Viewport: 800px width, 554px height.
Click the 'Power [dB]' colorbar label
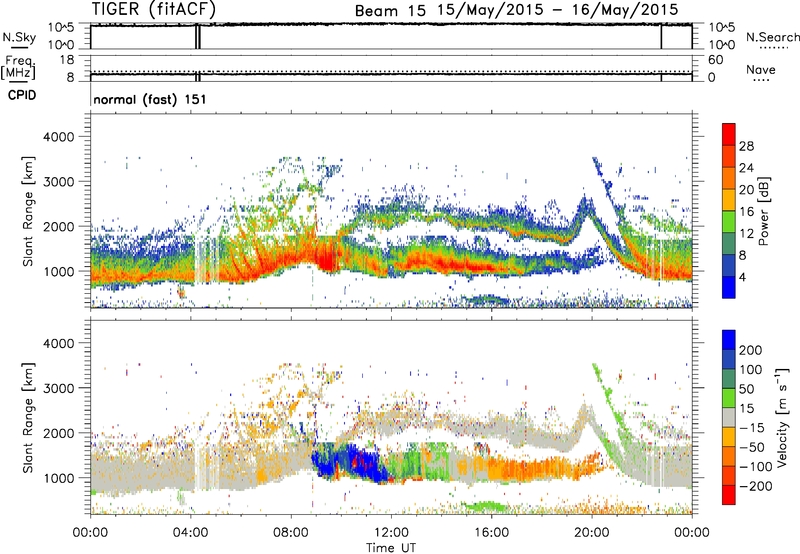763,211
